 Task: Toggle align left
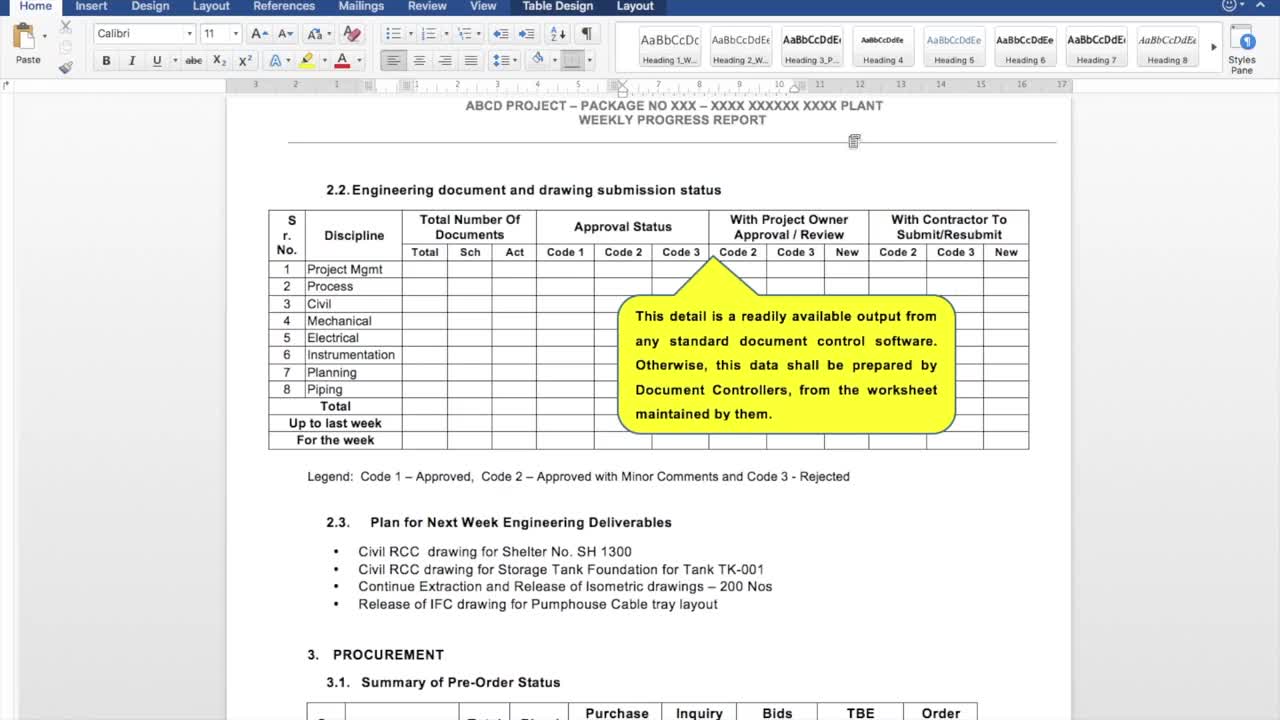(x=393, y=61)
